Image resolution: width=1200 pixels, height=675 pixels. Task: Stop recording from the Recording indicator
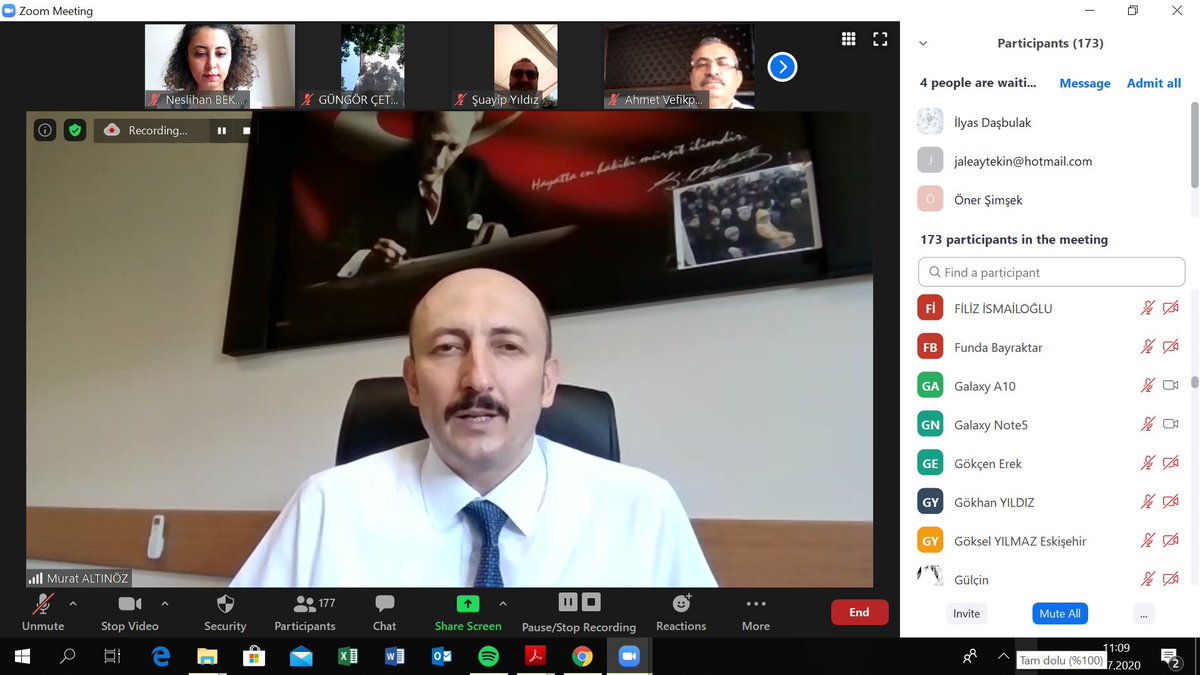pos(246,130)
